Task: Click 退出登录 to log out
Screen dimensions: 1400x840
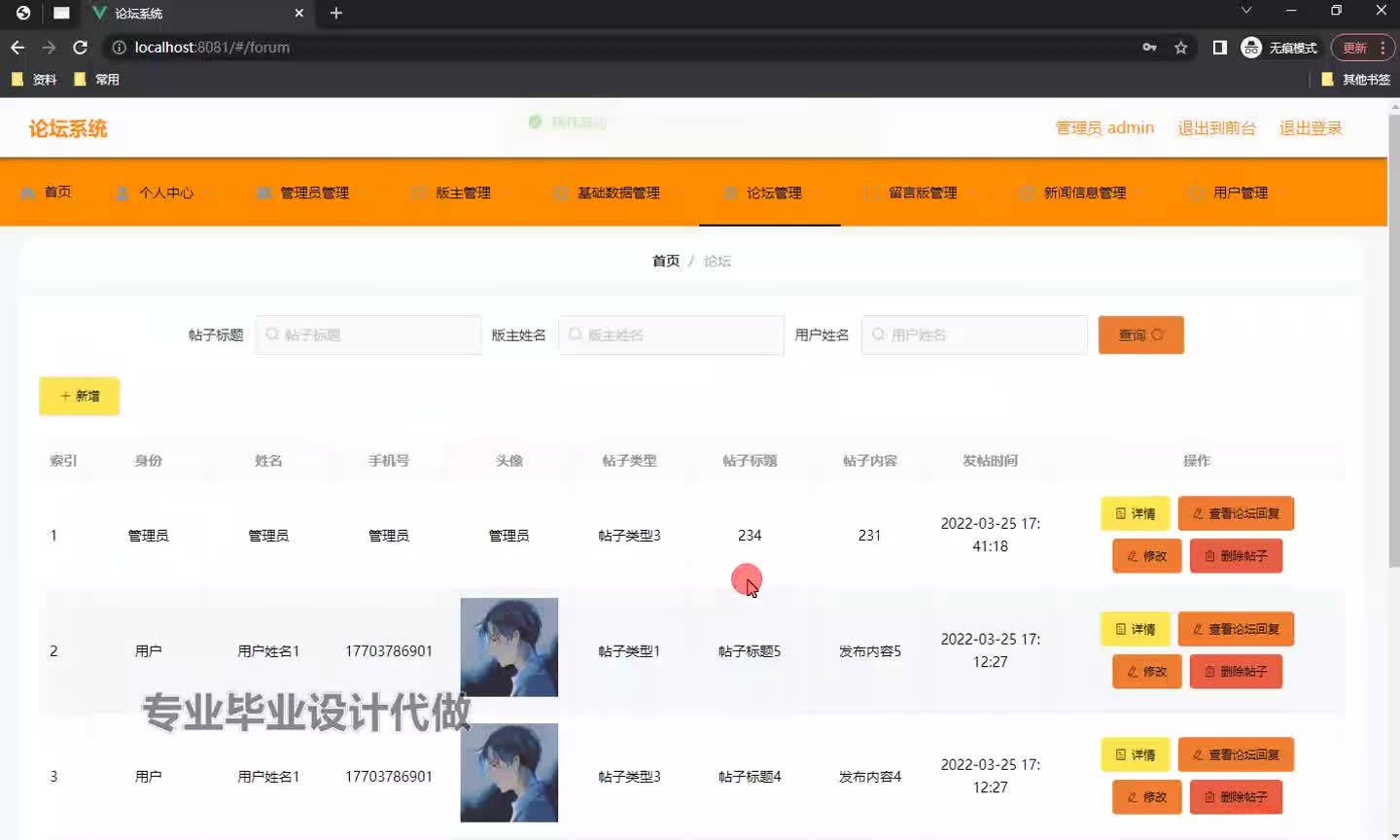Action: (x=1311, y=127)
